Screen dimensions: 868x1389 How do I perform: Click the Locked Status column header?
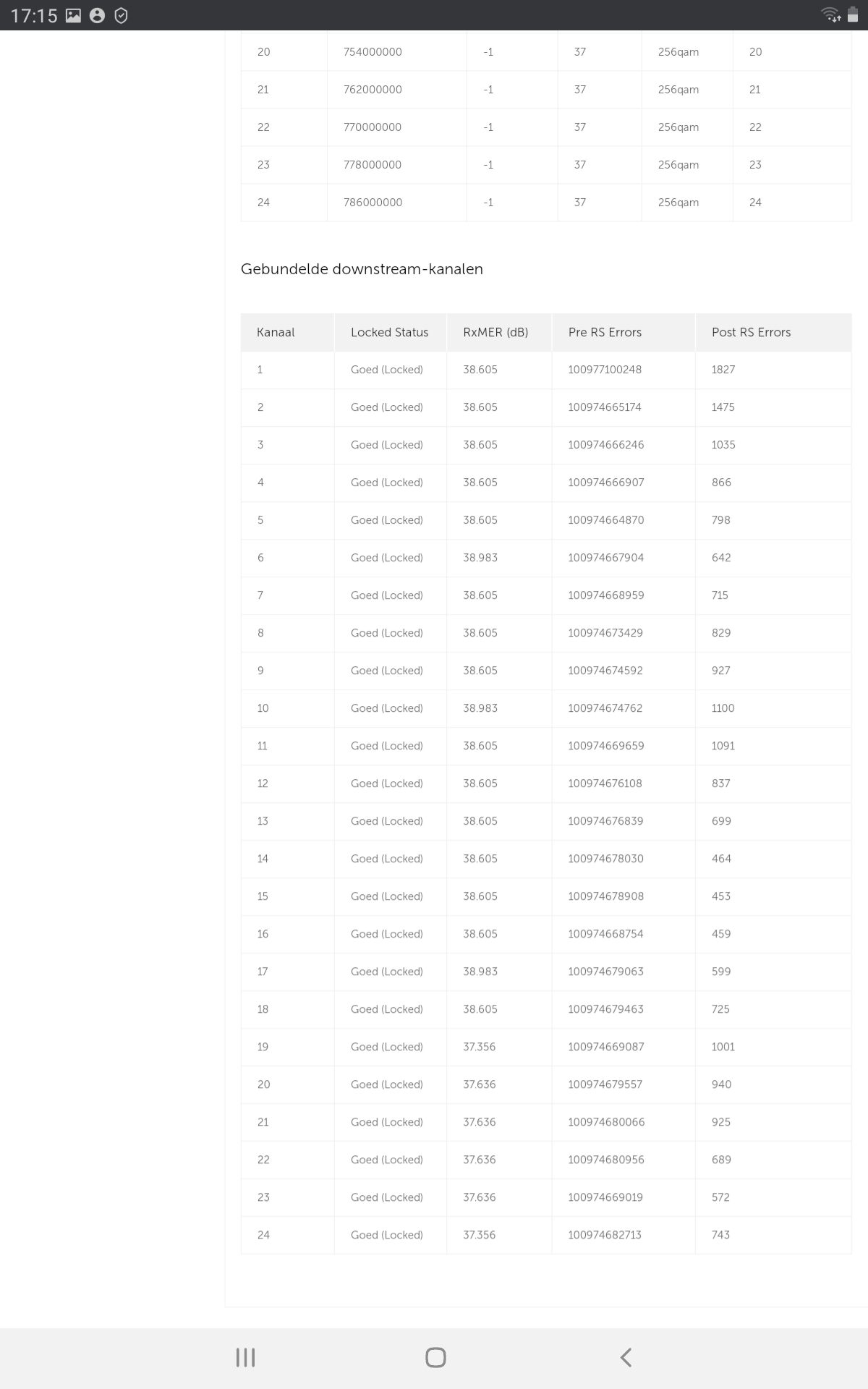(x=389, y=332)
